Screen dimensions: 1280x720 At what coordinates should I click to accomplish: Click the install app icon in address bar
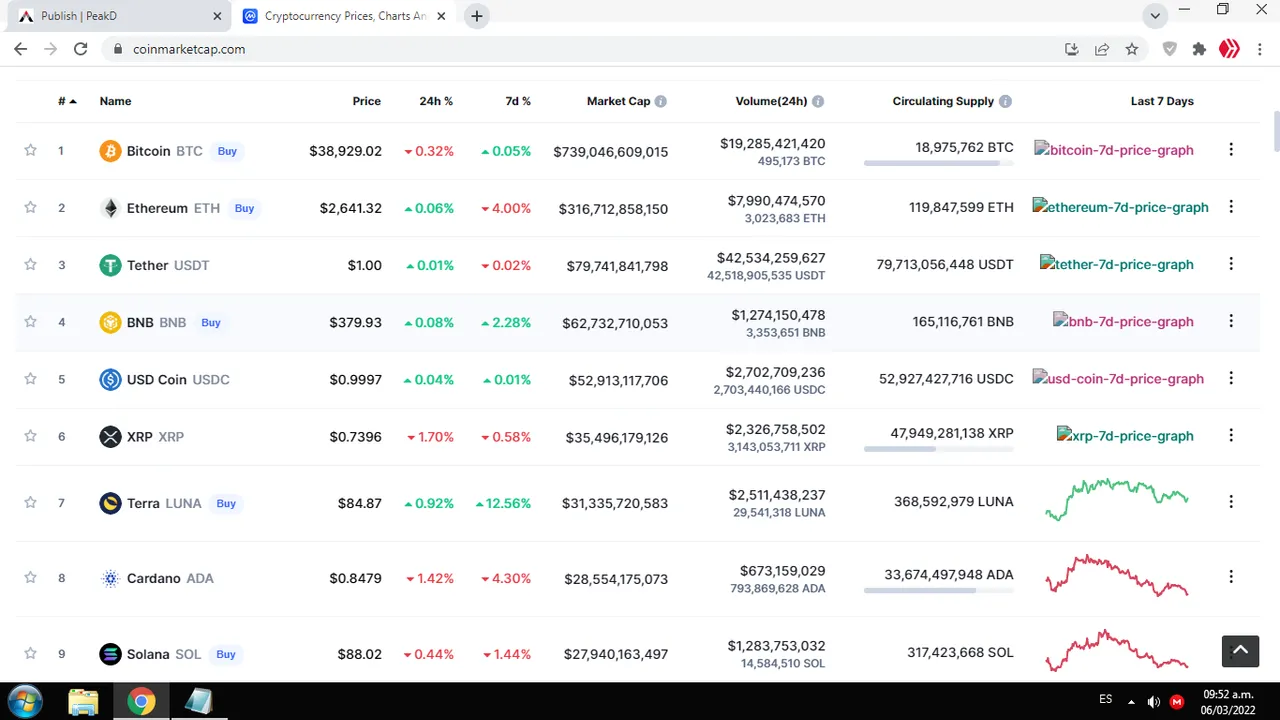click(x=1072, y=49)
